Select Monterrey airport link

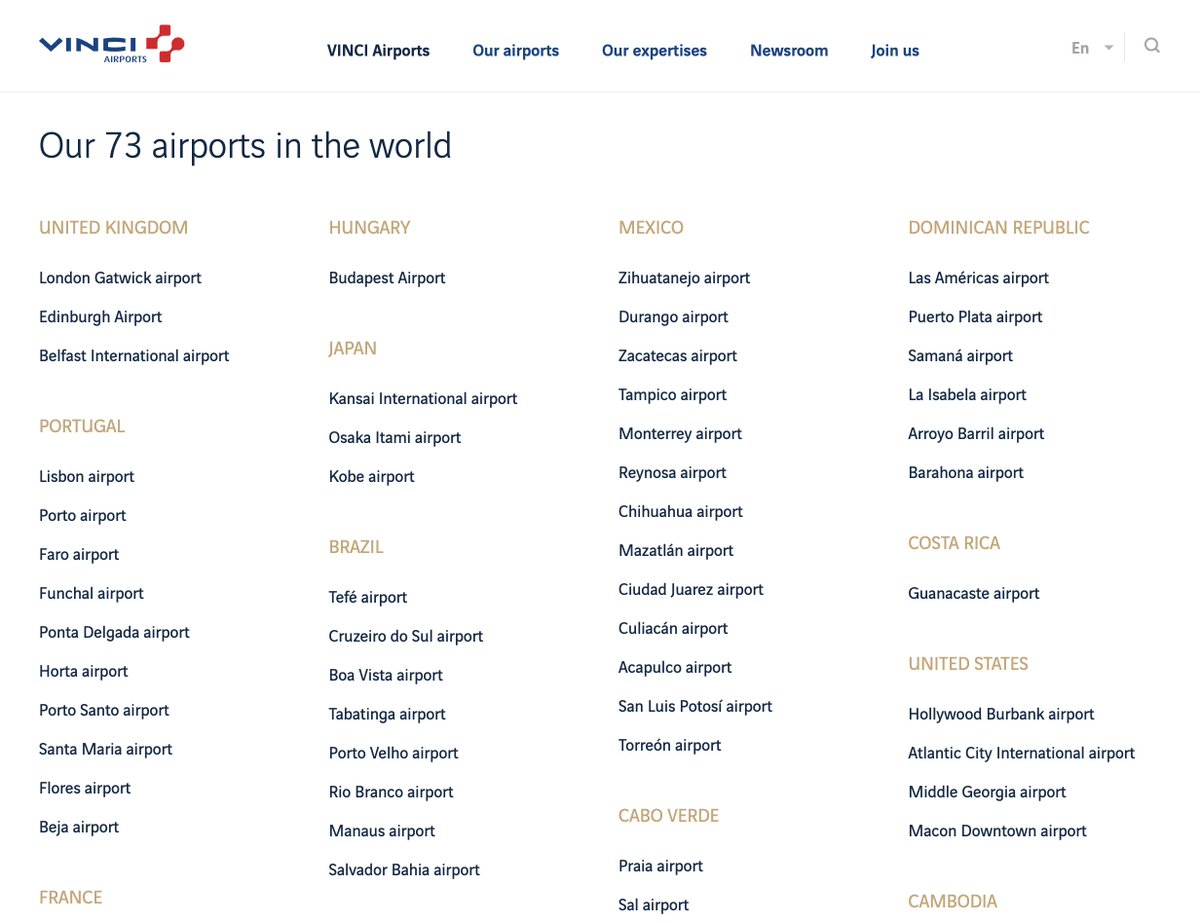point(680,434)
